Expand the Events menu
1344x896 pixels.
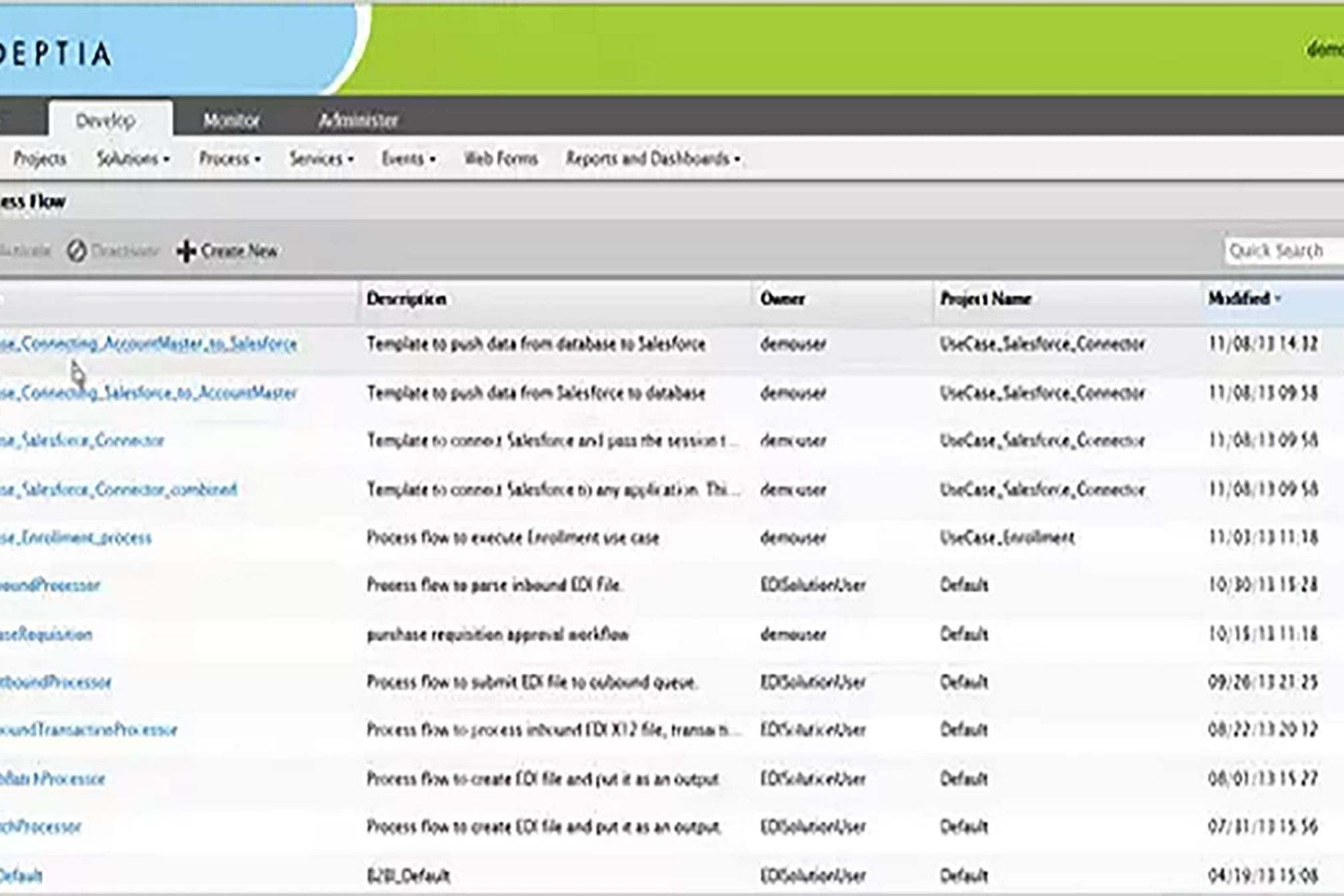(x=408, y=159)
